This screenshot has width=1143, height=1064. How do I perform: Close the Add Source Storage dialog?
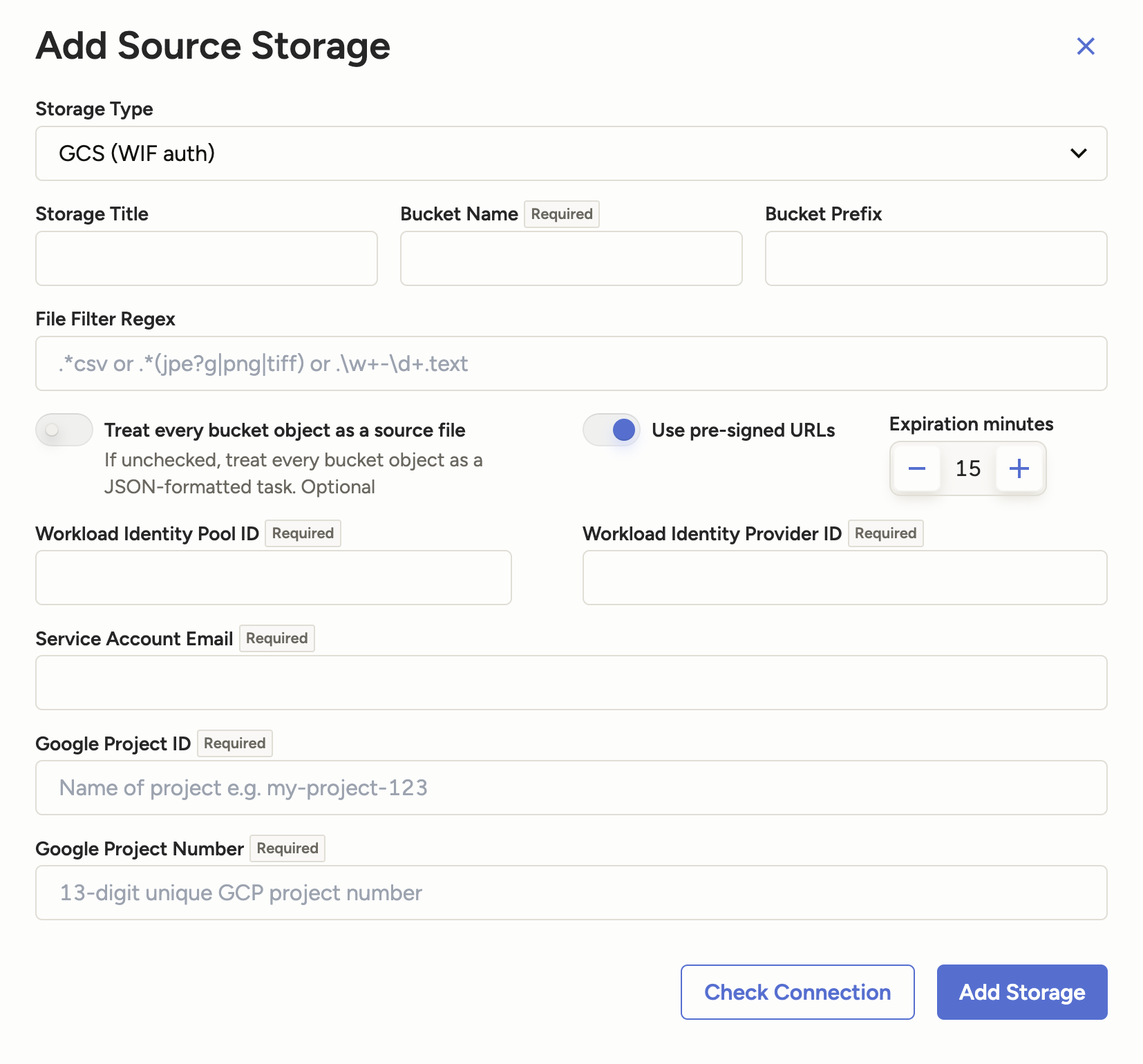pos(1086,46)
